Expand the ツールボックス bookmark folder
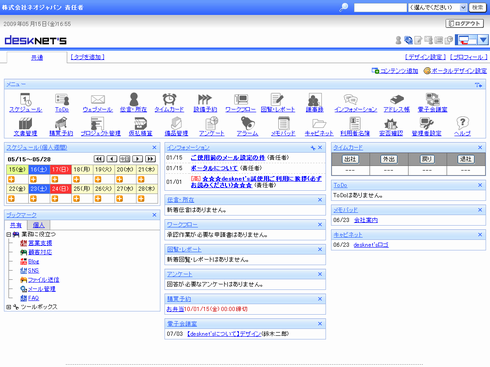The width and height of the screenshot is (490, 367). [x=9, y=307]
